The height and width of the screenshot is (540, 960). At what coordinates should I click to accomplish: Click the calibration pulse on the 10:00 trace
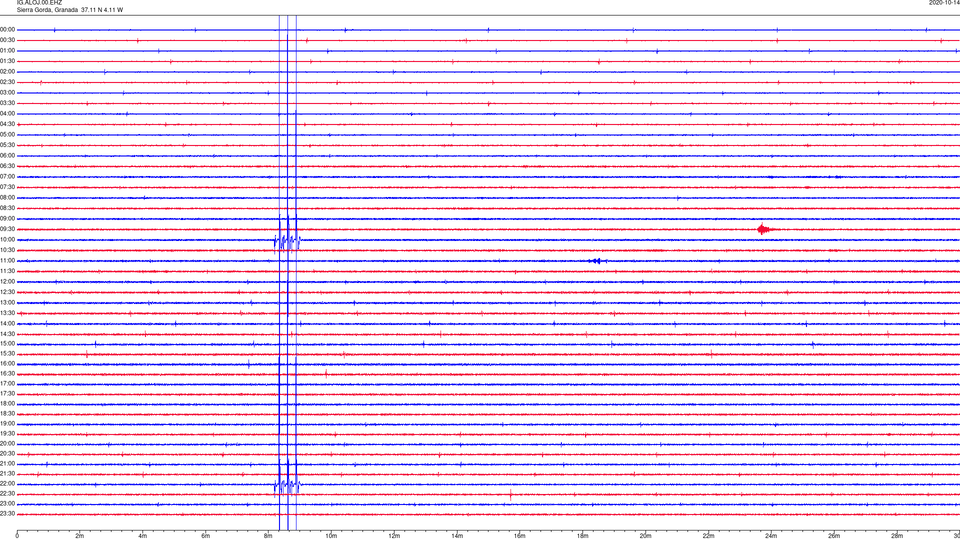287,241
